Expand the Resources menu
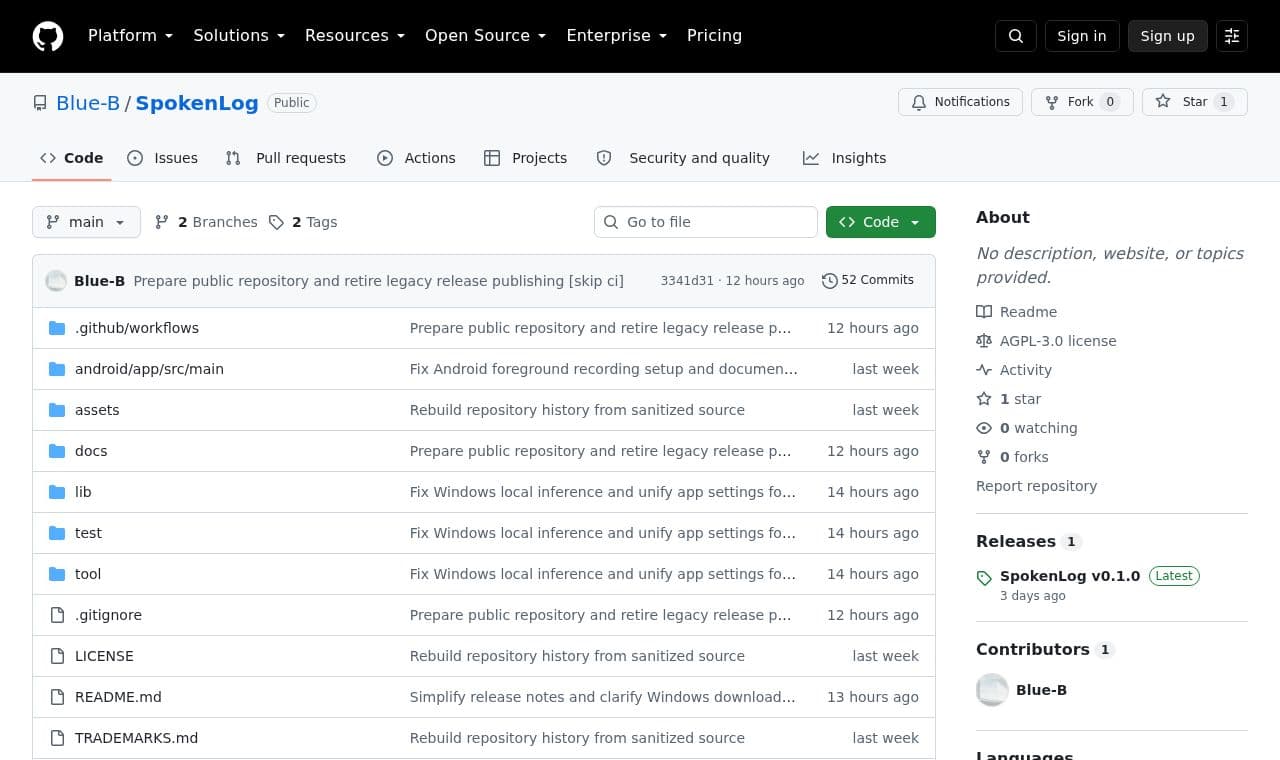The width and height of the screenshot is (1280, 760). click(355, 36)
